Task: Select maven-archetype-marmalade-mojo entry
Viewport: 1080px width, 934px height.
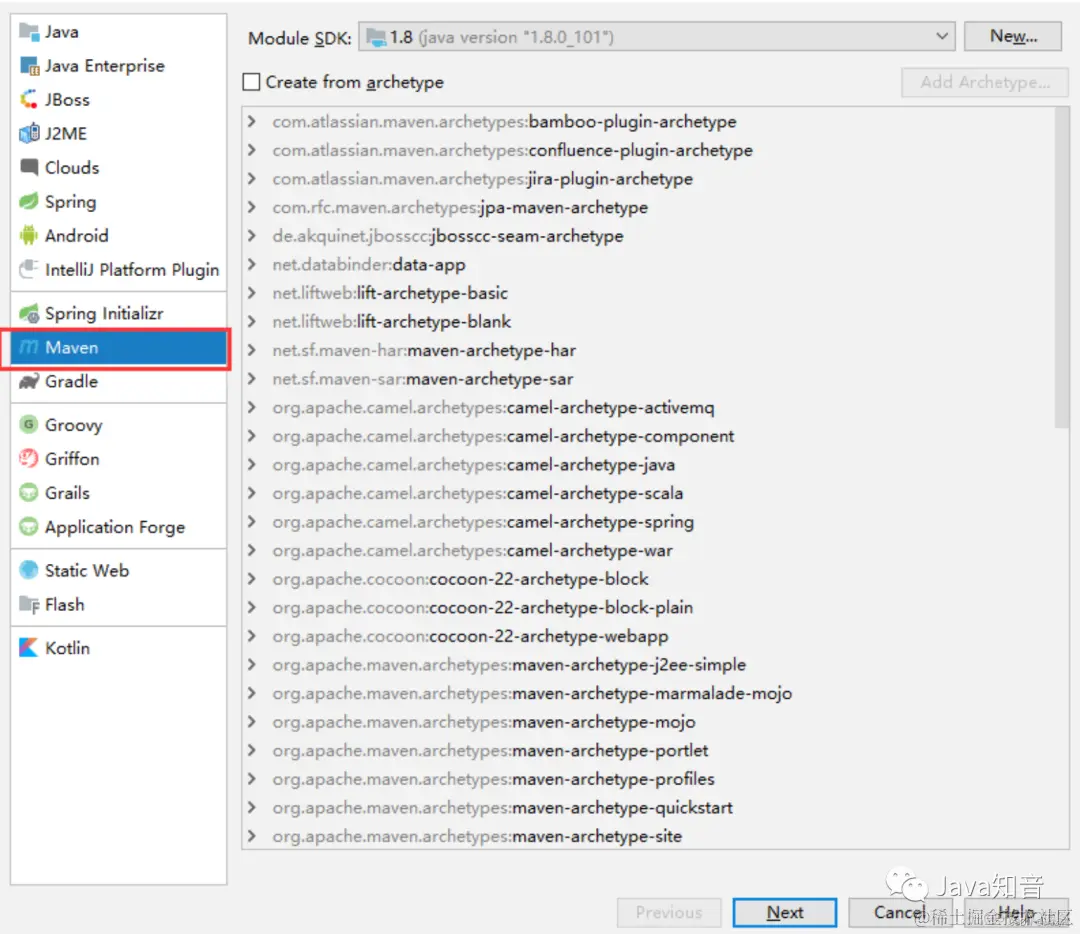Action: (532, 693)
